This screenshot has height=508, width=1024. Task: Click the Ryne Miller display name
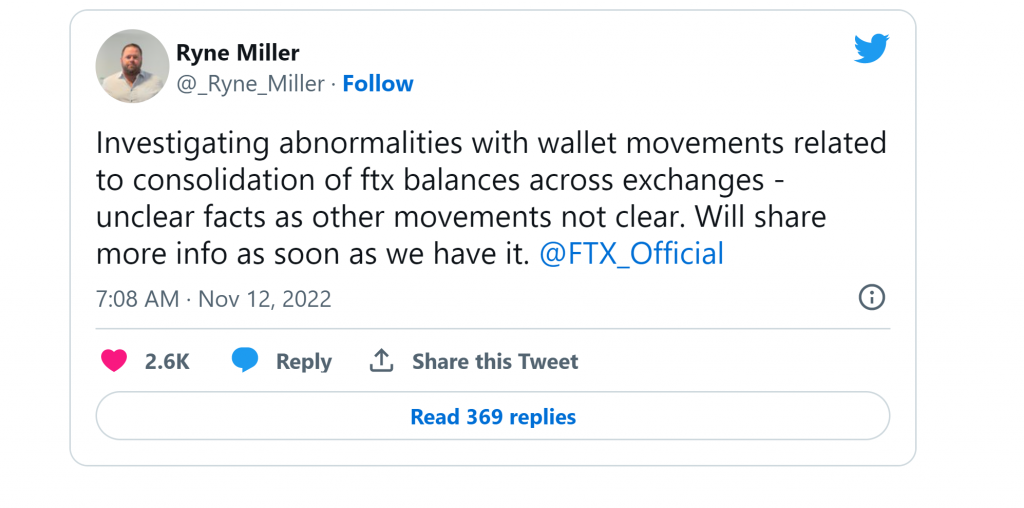pos(237,52)
